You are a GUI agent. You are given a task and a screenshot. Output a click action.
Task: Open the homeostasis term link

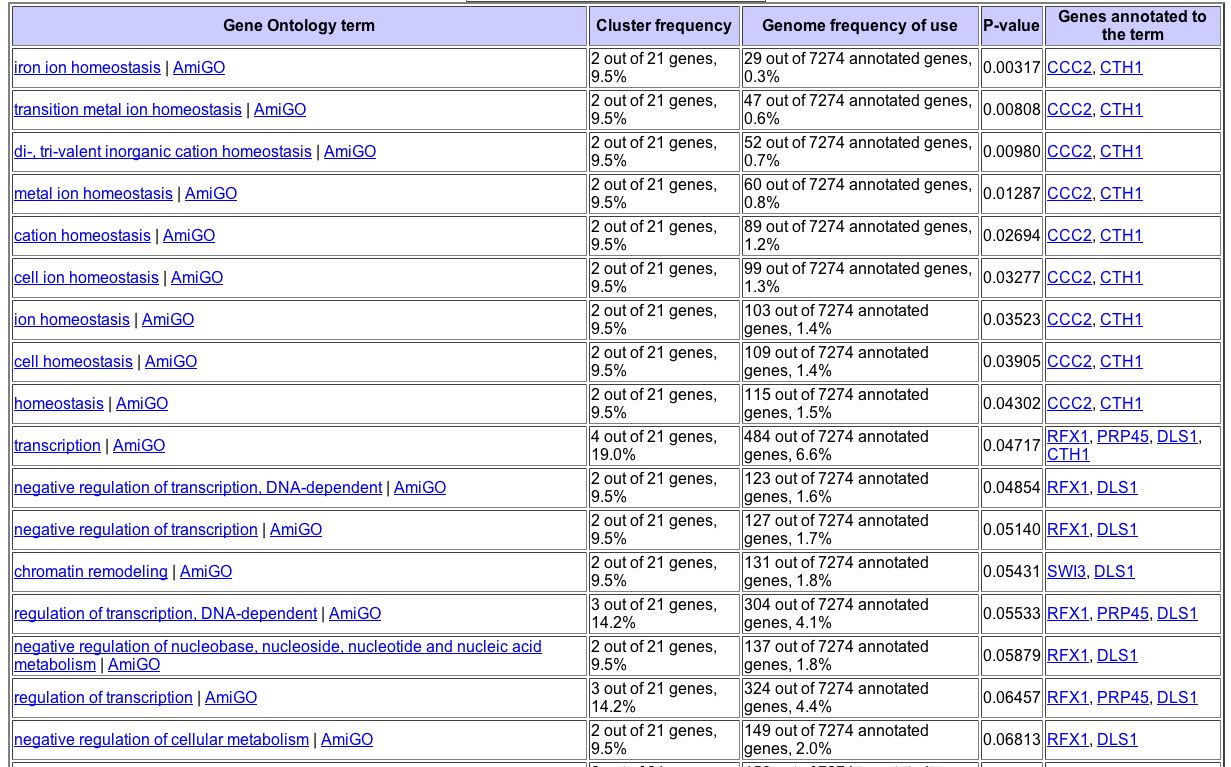[x=59, y=404]
